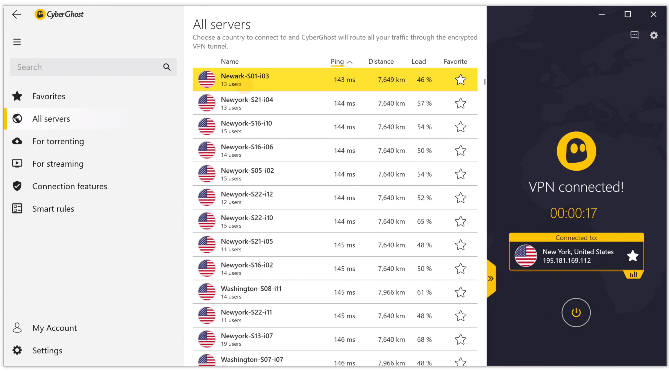Image resolution: width=669 pixels, height=371 pixels.
Task: Click the For streaming play icon
Action: 17,163
